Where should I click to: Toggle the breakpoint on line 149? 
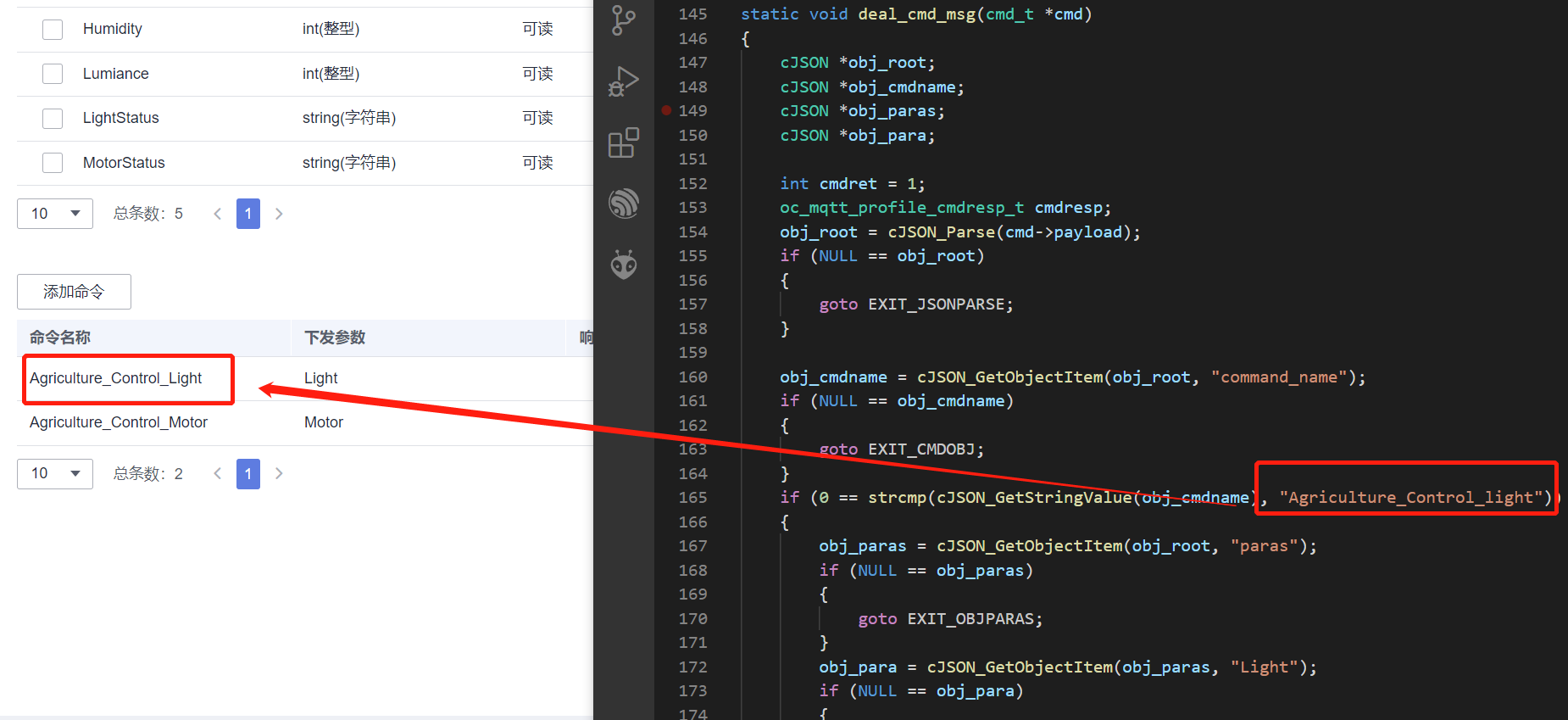tap(666, 110)
